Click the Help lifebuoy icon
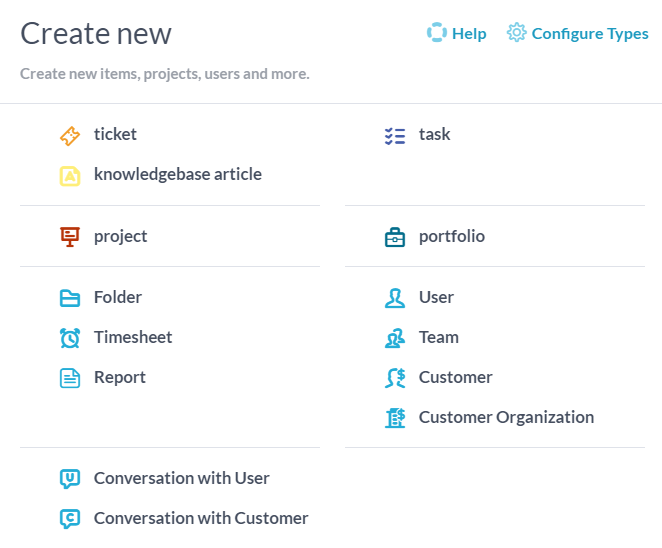Viewport: 662px width, 548px height. (436, 33)
